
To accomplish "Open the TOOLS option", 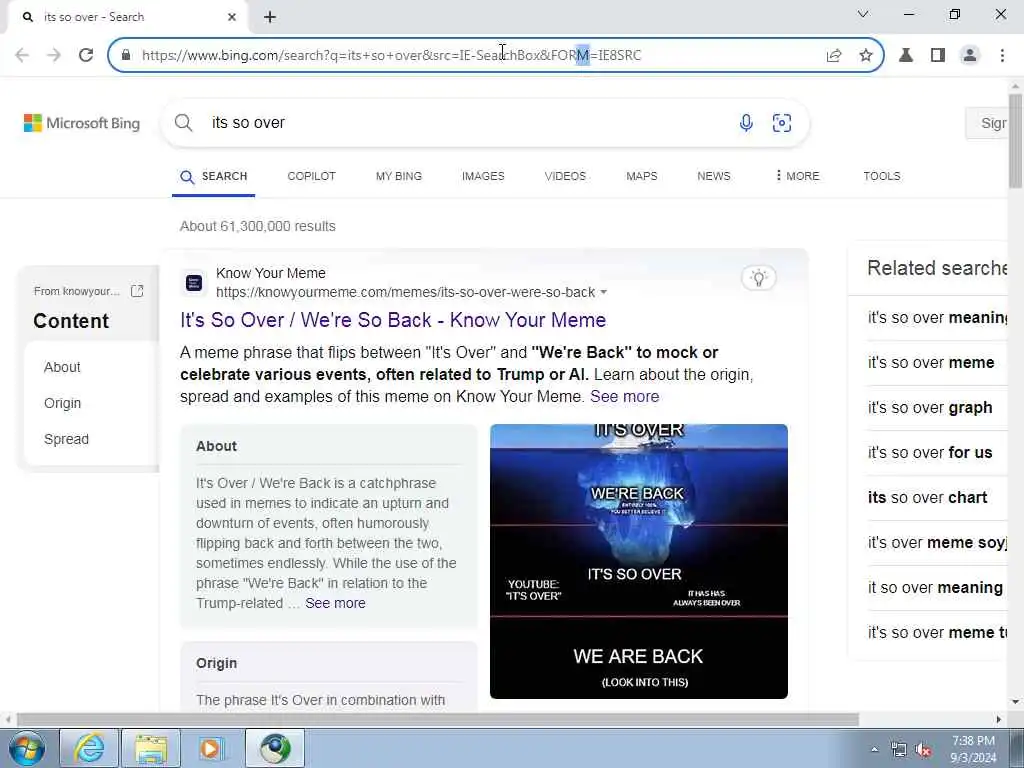I will click(x=882, y=176).
